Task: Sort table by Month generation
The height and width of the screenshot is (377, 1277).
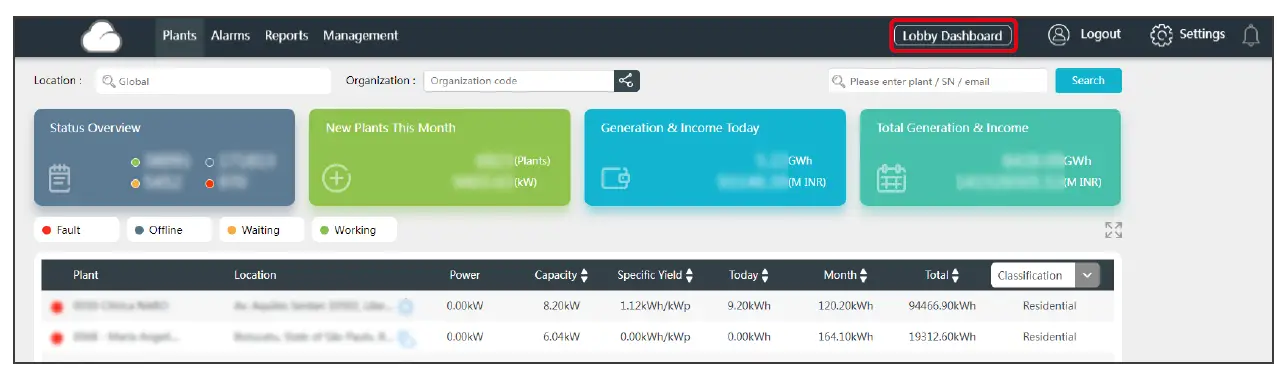Action: [x=863, y=275]
